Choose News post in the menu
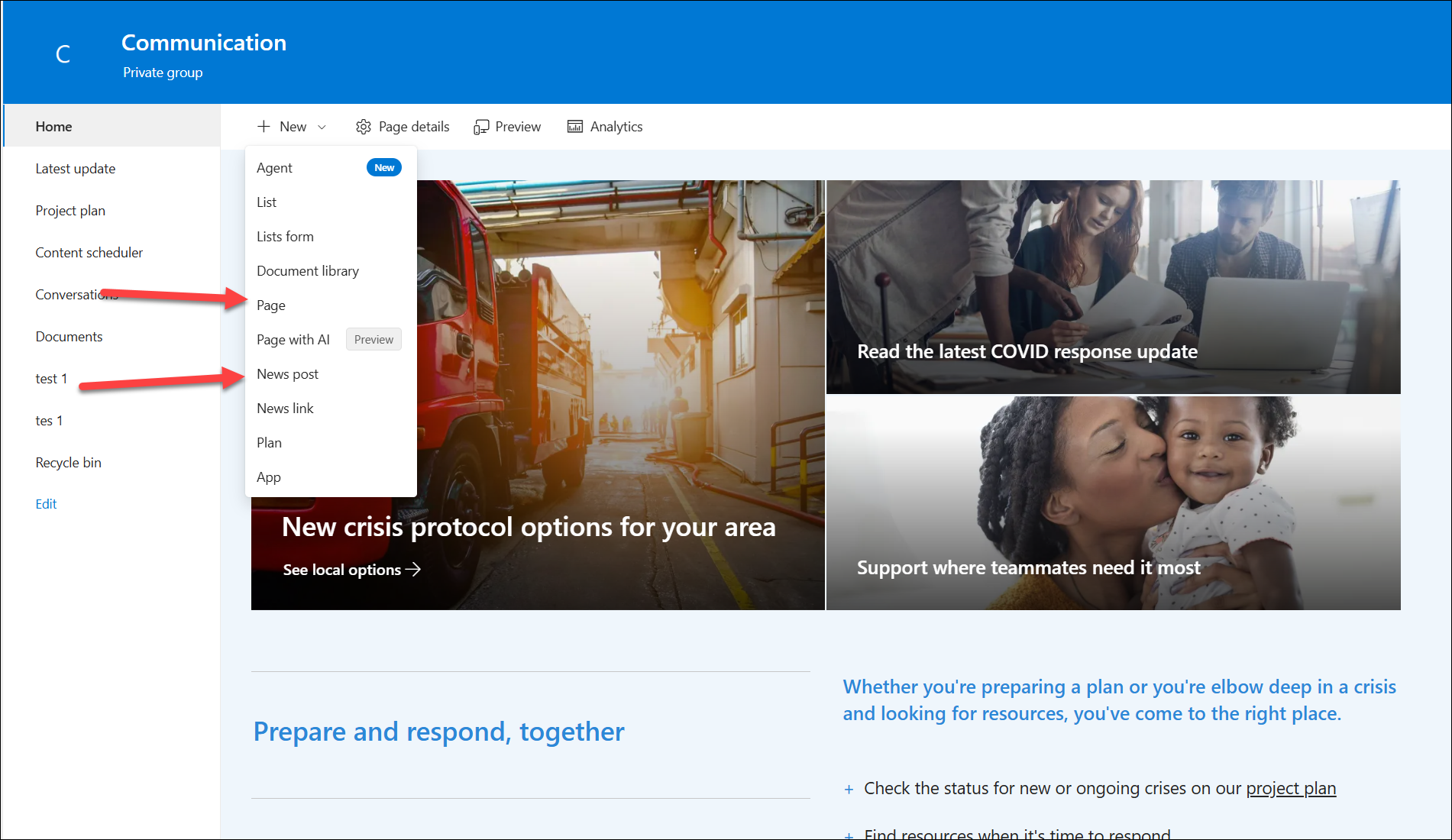The width and height of the screenshot is (1452, 840). (287, 374)
